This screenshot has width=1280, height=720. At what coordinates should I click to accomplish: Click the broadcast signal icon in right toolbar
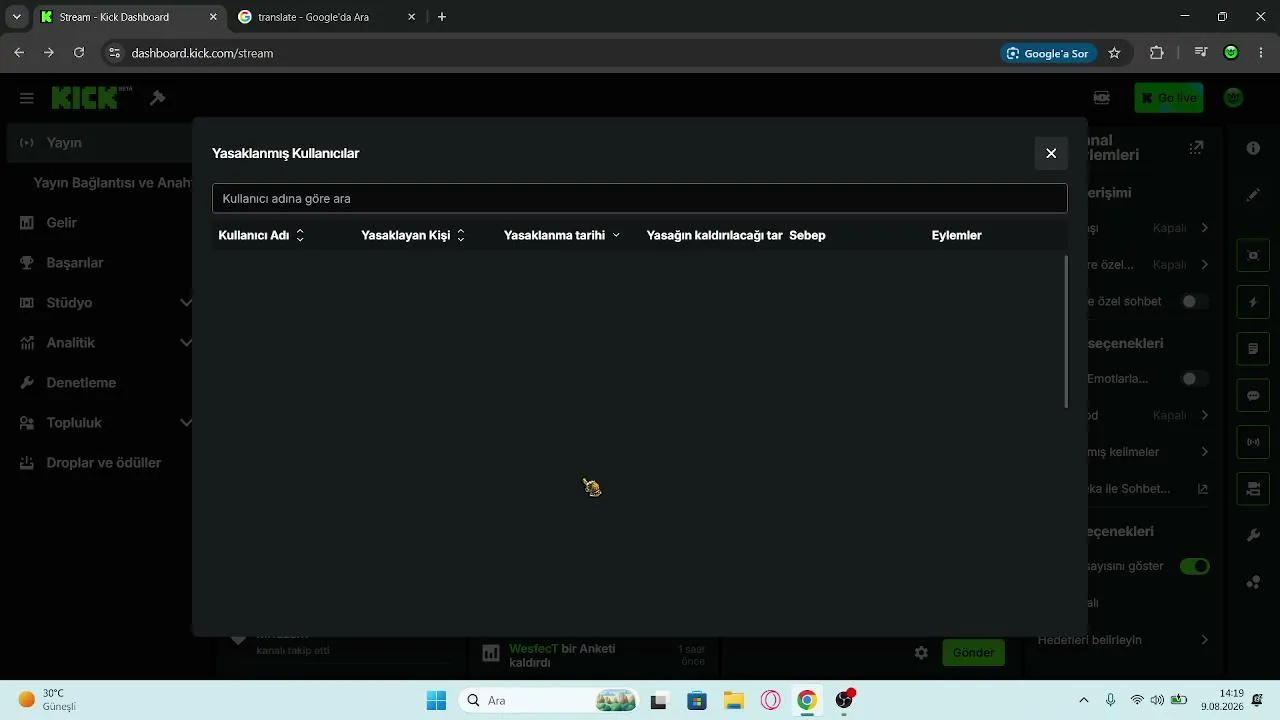(1253, 442)
